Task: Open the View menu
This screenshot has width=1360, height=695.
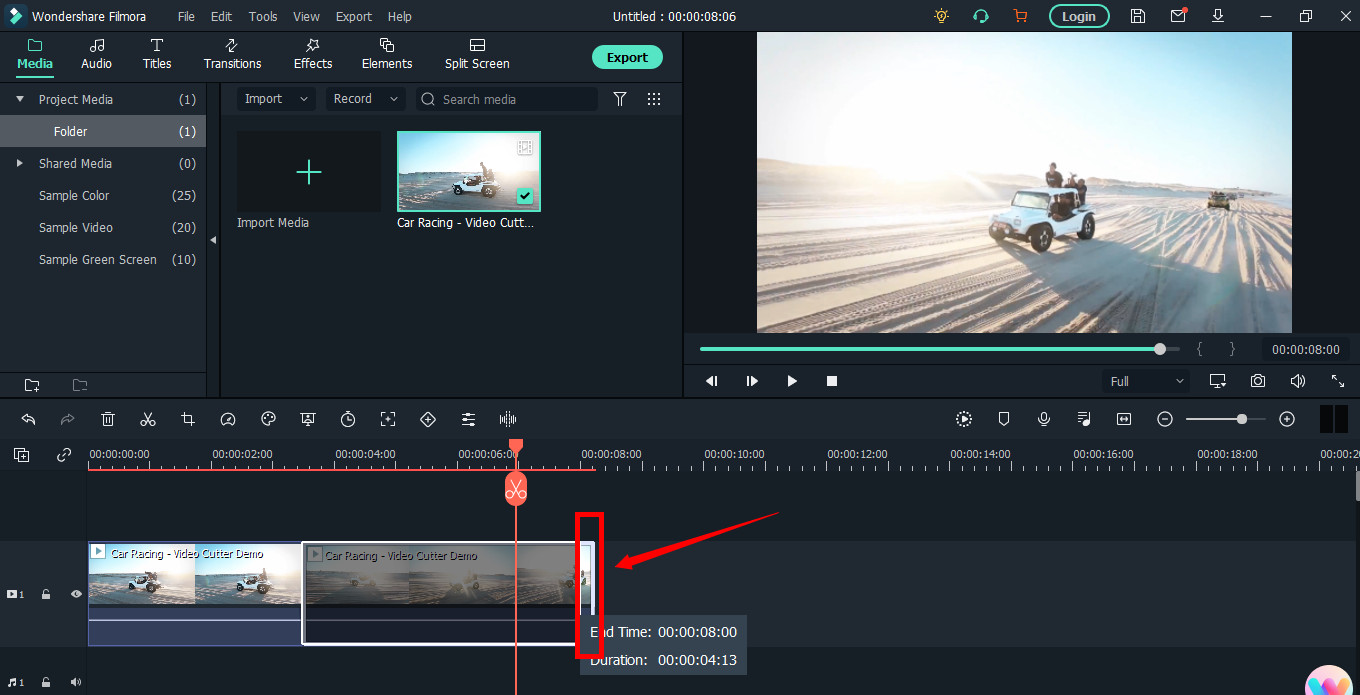Action: coord(306,16)
